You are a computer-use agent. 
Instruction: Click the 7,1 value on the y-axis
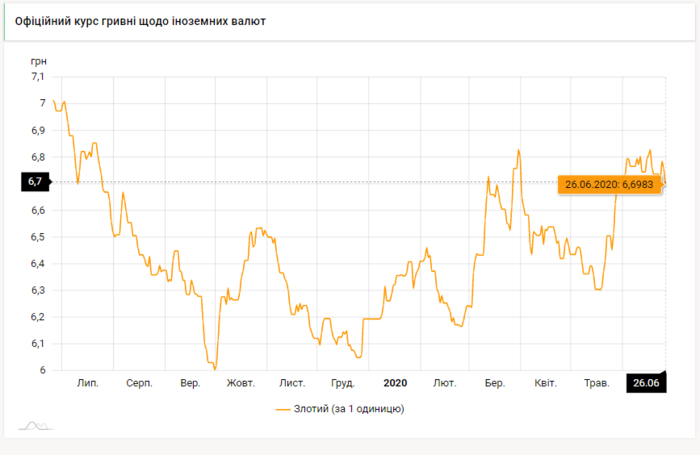38,76
